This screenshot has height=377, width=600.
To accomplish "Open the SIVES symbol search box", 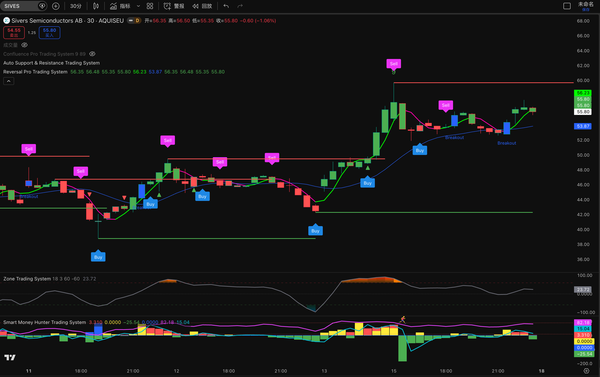I will point(23,6).
